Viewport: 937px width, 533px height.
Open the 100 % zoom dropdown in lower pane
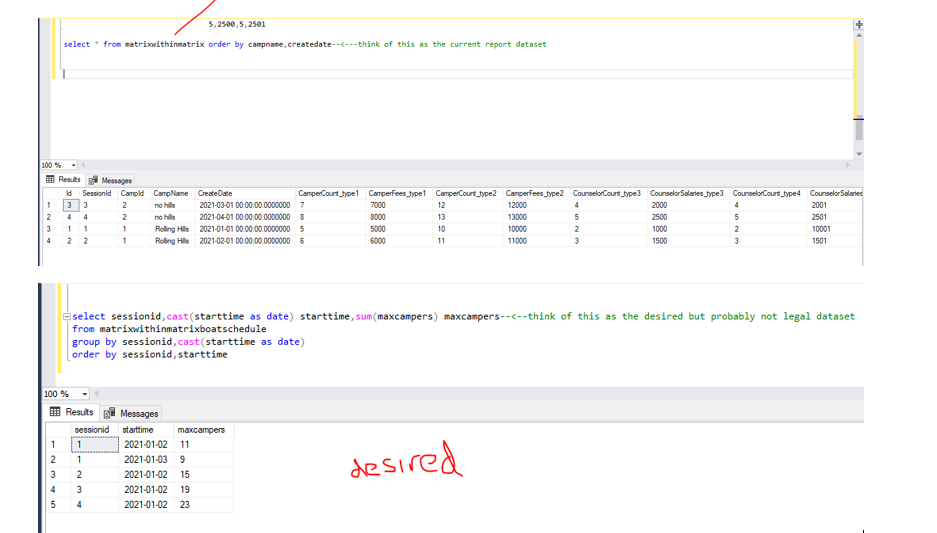(84, 394)
